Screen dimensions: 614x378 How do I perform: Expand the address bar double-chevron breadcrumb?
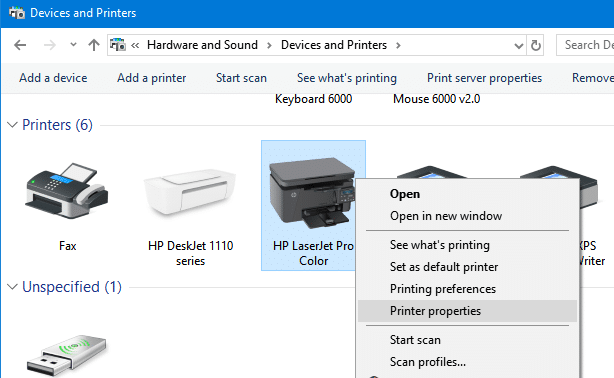click(x=135, y=45)
